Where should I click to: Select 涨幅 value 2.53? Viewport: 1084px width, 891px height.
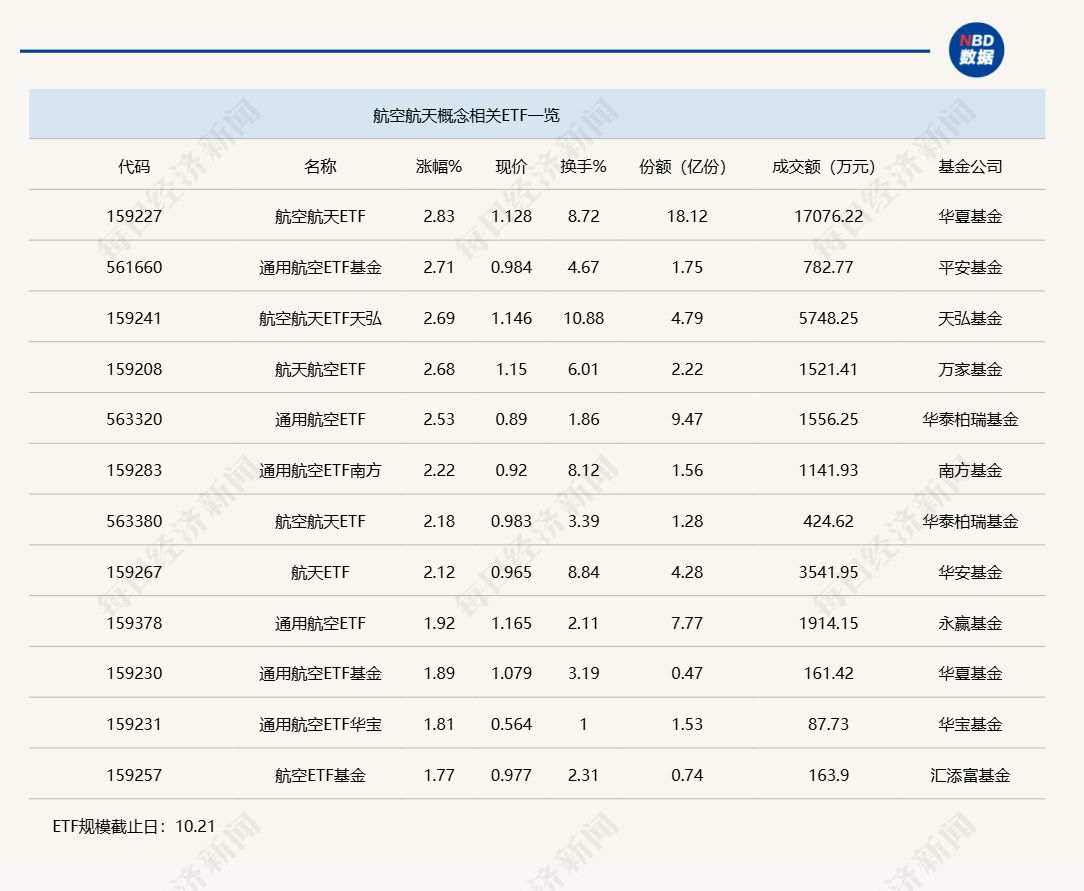(439, 420)
